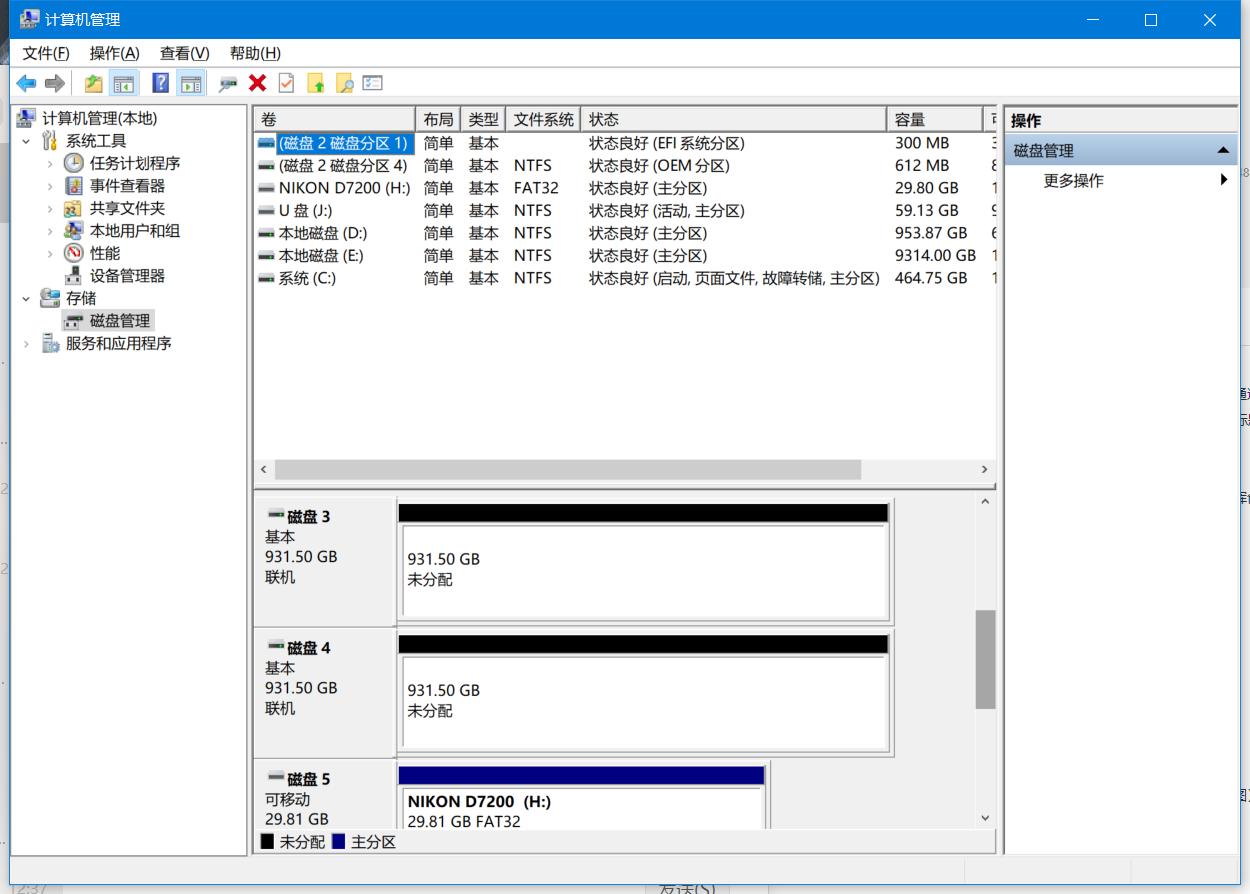Open the 操作(A) menu
The image size is (1250, 894).
[114, 53]
